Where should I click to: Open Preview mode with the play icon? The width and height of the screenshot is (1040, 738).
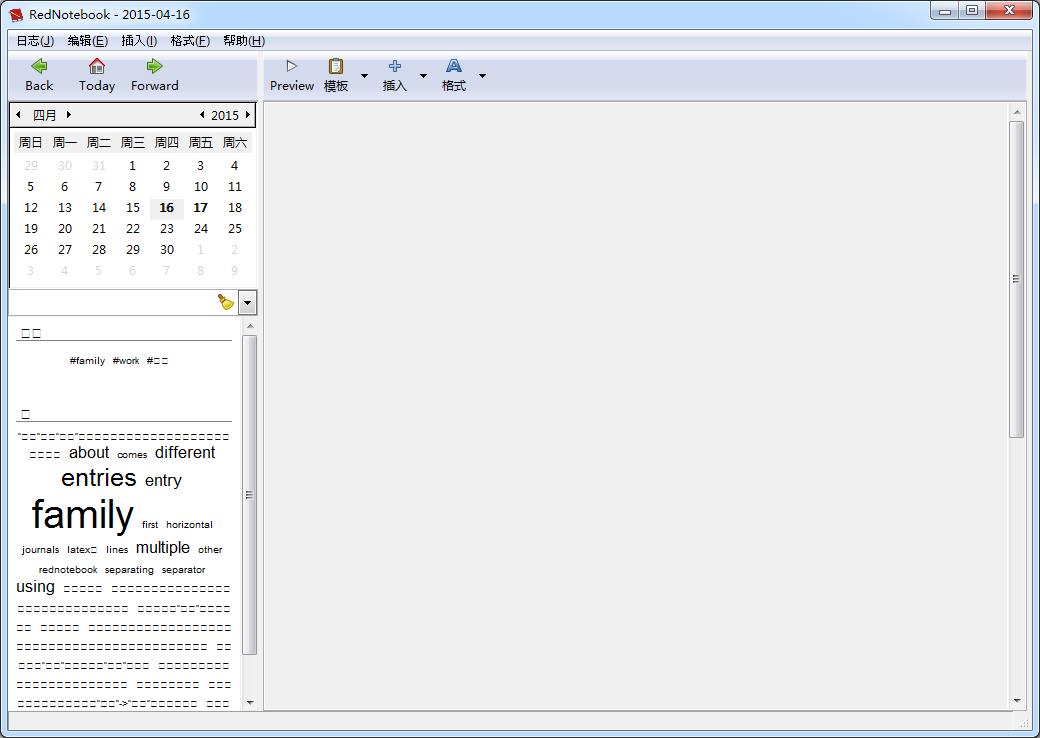(x=292, y=66)
